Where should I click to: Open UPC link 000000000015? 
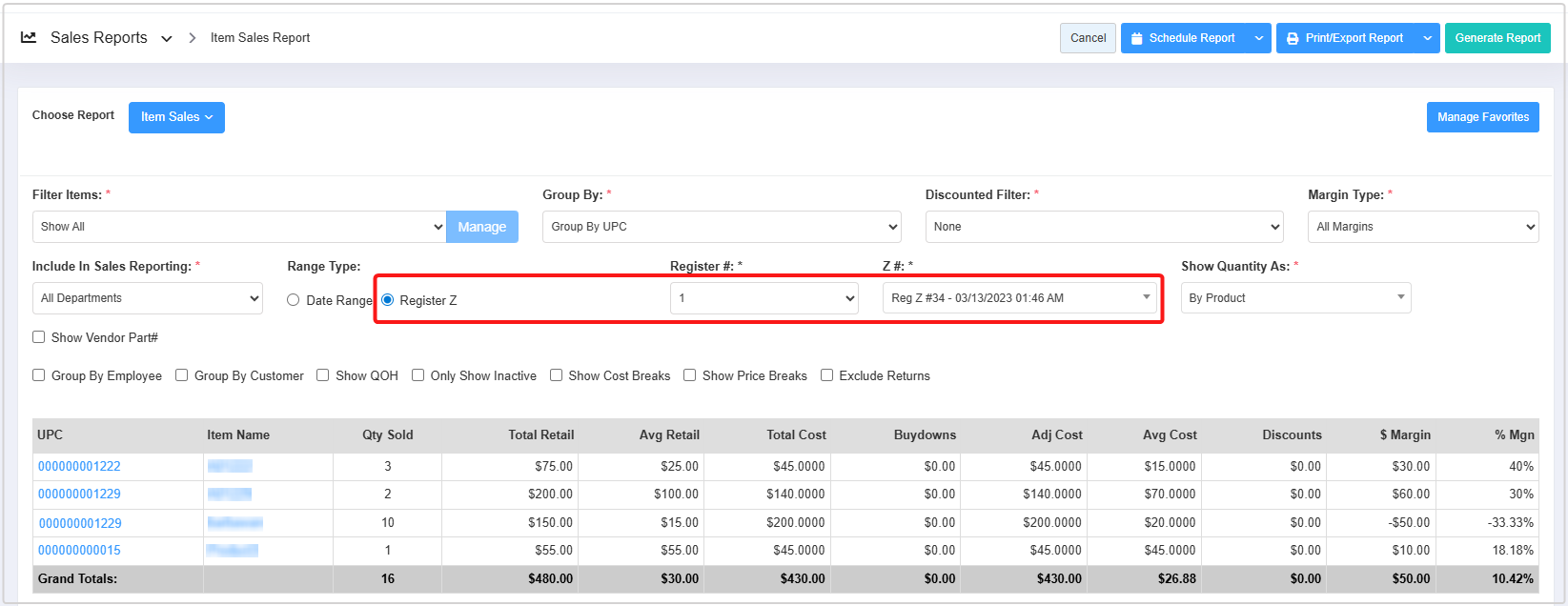point(79,551)
